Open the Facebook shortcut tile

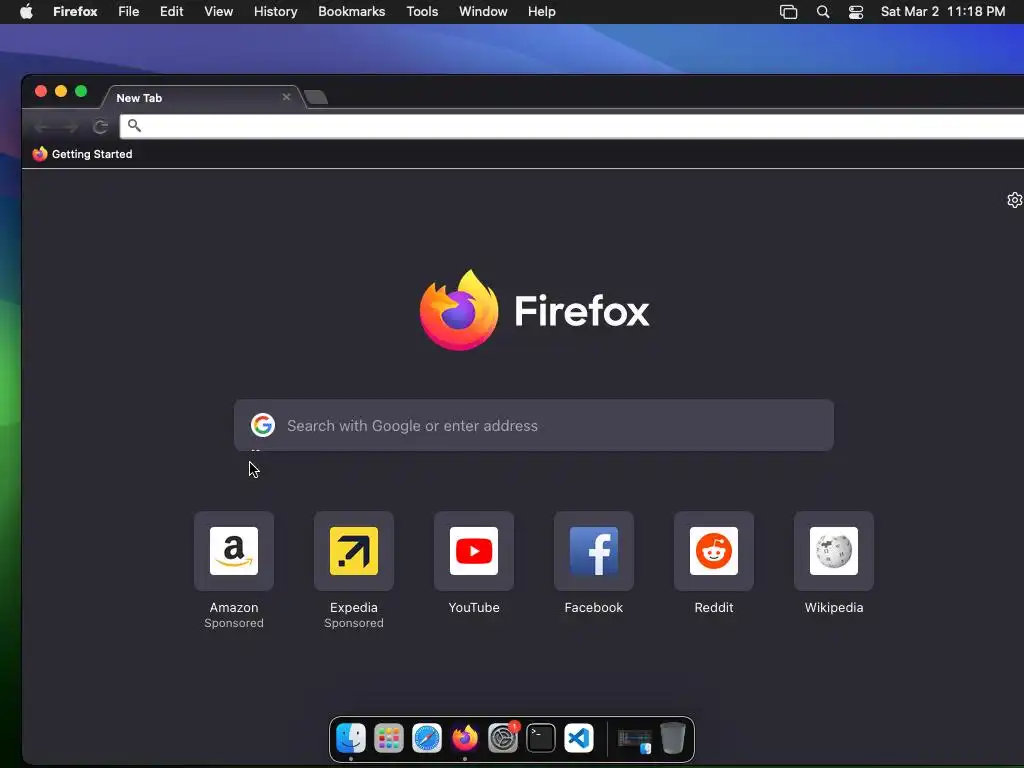coord(594,551)
